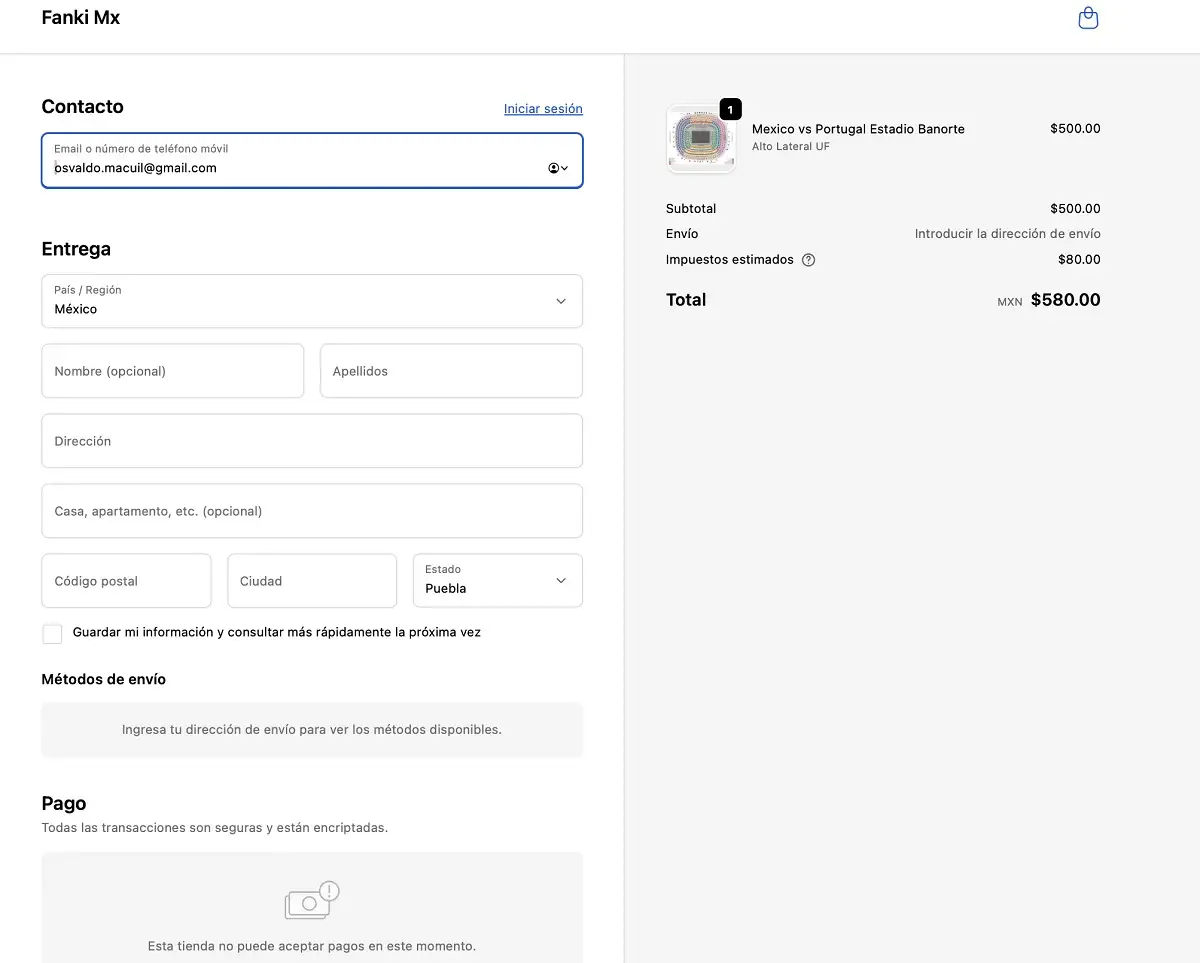Enable the save my information checkbox
The image size is (1200, 963).
tap(52, 634)
